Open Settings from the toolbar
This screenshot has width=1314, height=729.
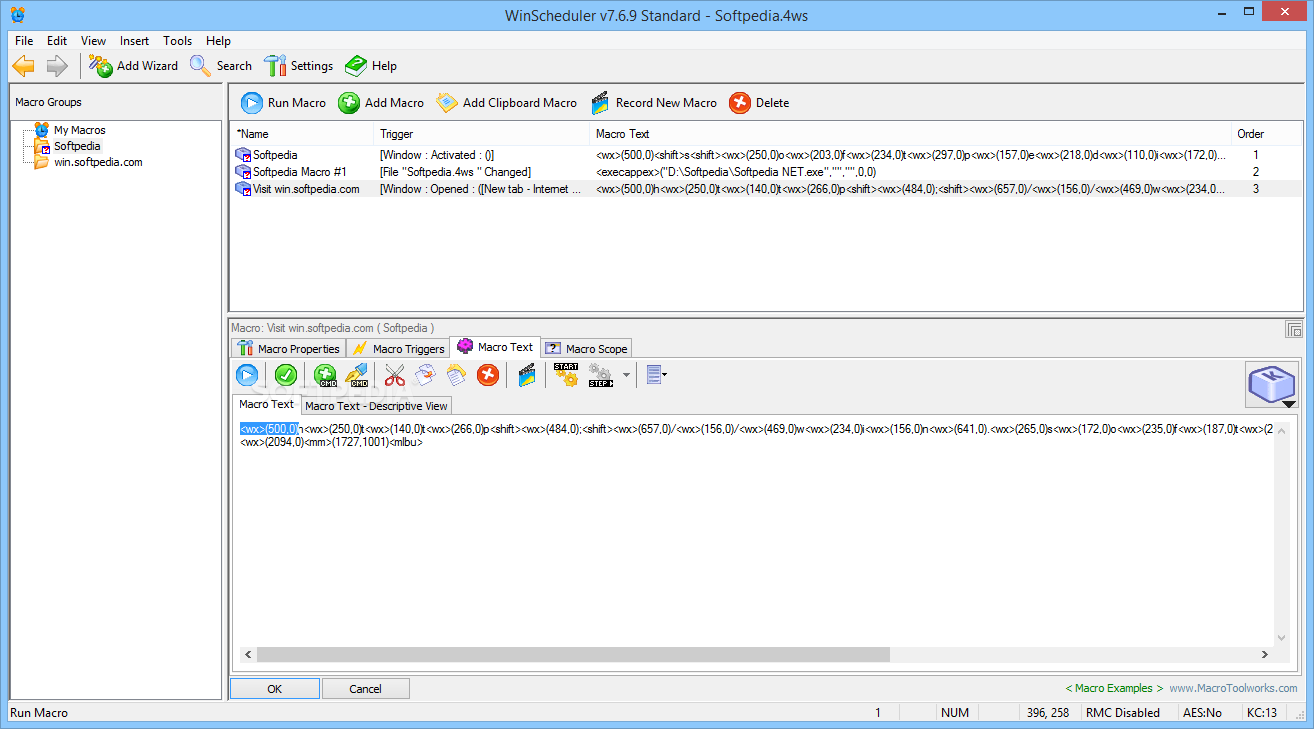(x=298, y=66)
